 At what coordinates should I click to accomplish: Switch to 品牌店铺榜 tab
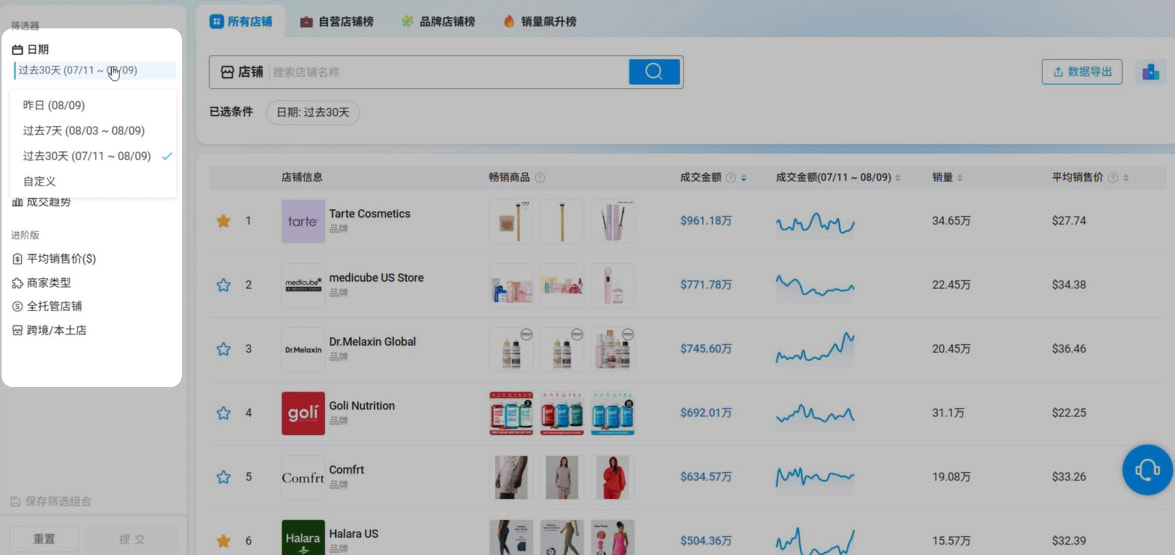coord(438,22)
